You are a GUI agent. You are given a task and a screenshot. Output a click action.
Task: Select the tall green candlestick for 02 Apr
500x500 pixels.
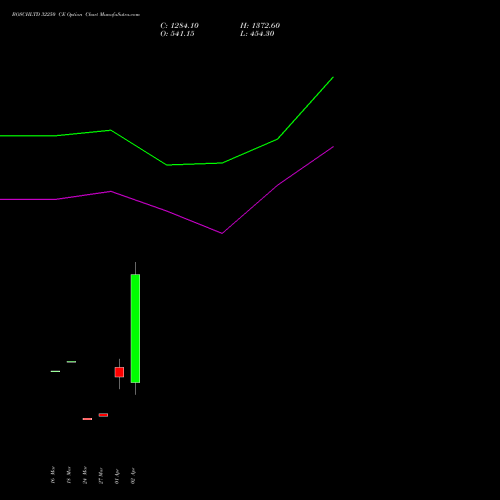pos(135,328)
